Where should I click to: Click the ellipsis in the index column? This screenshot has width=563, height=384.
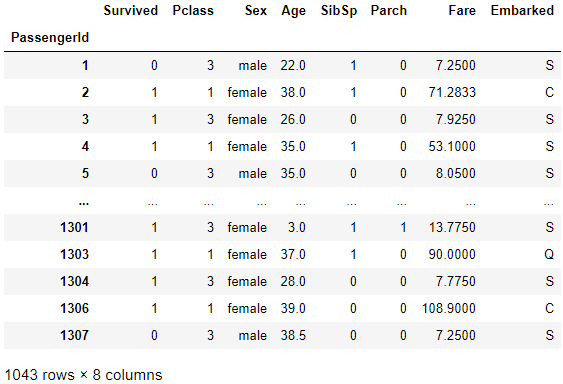tap(84, 204)
